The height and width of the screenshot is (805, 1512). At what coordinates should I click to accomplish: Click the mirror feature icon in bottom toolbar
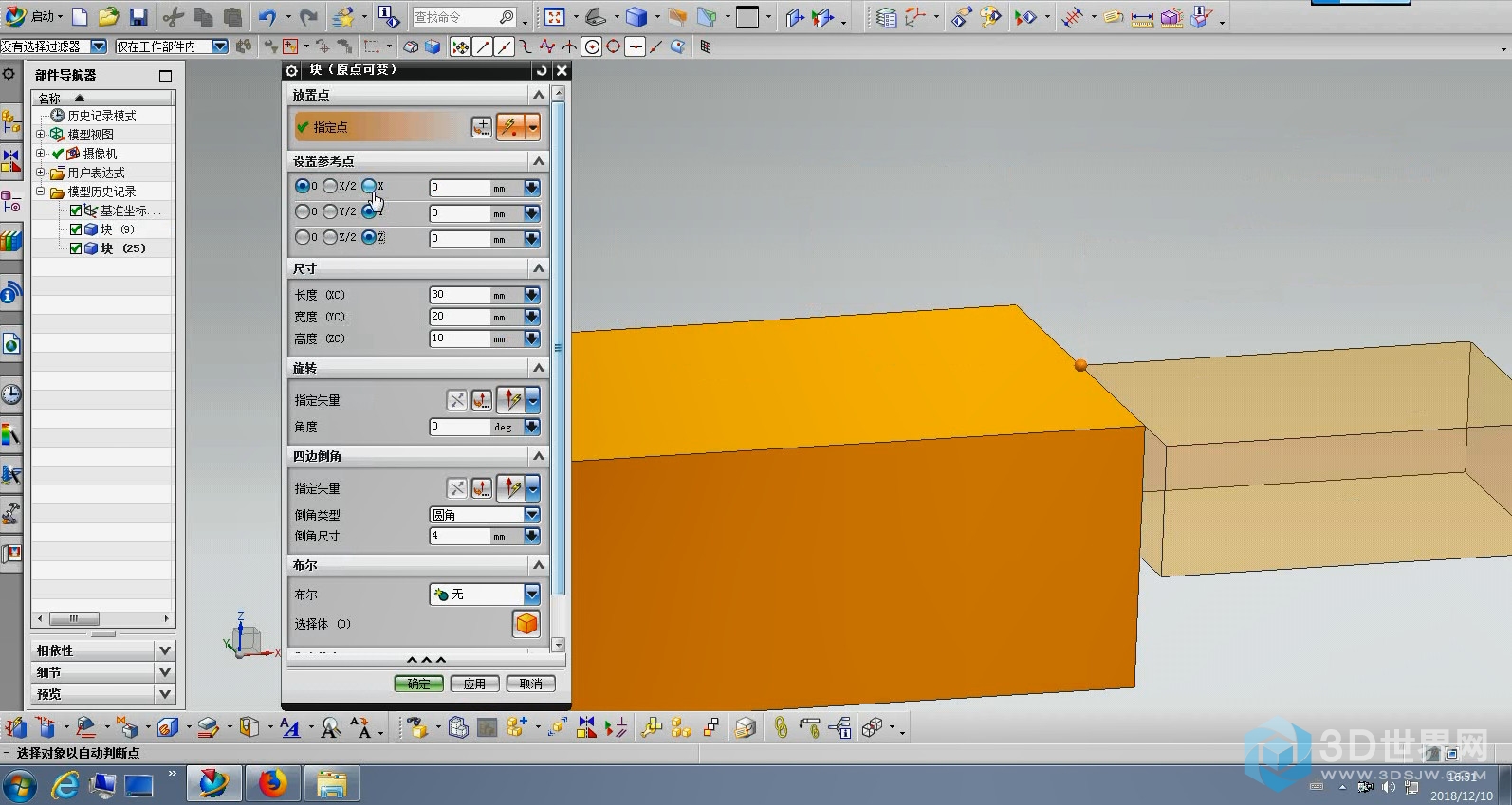(x=587, y=727)
